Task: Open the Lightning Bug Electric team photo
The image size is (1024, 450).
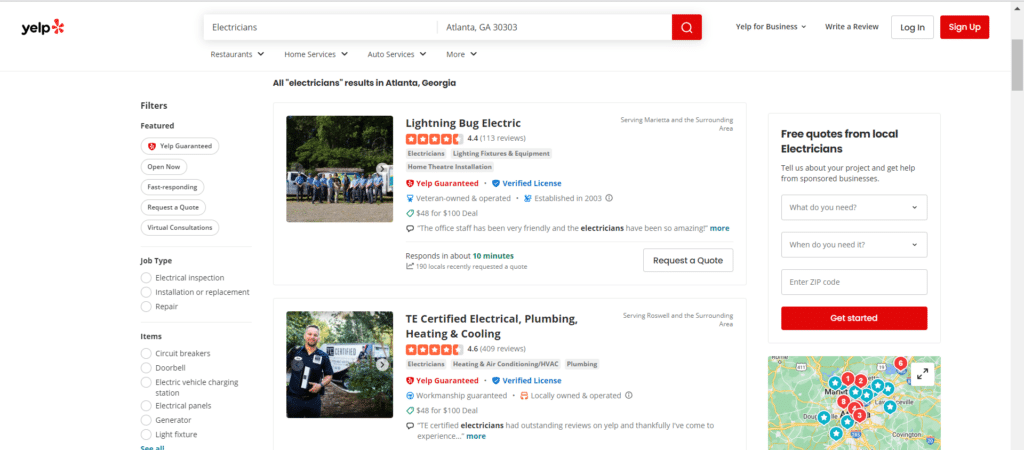Action: pyautogui.click(x=340, y=169)
